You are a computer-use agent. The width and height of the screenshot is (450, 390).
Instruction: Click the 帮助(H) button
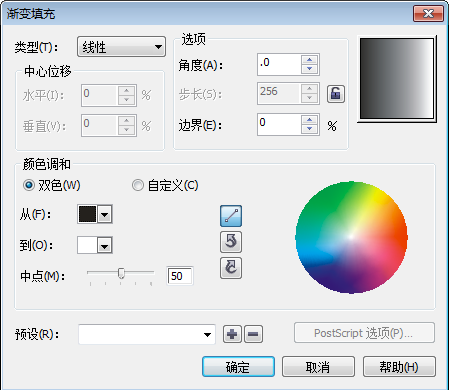point(399,367)
